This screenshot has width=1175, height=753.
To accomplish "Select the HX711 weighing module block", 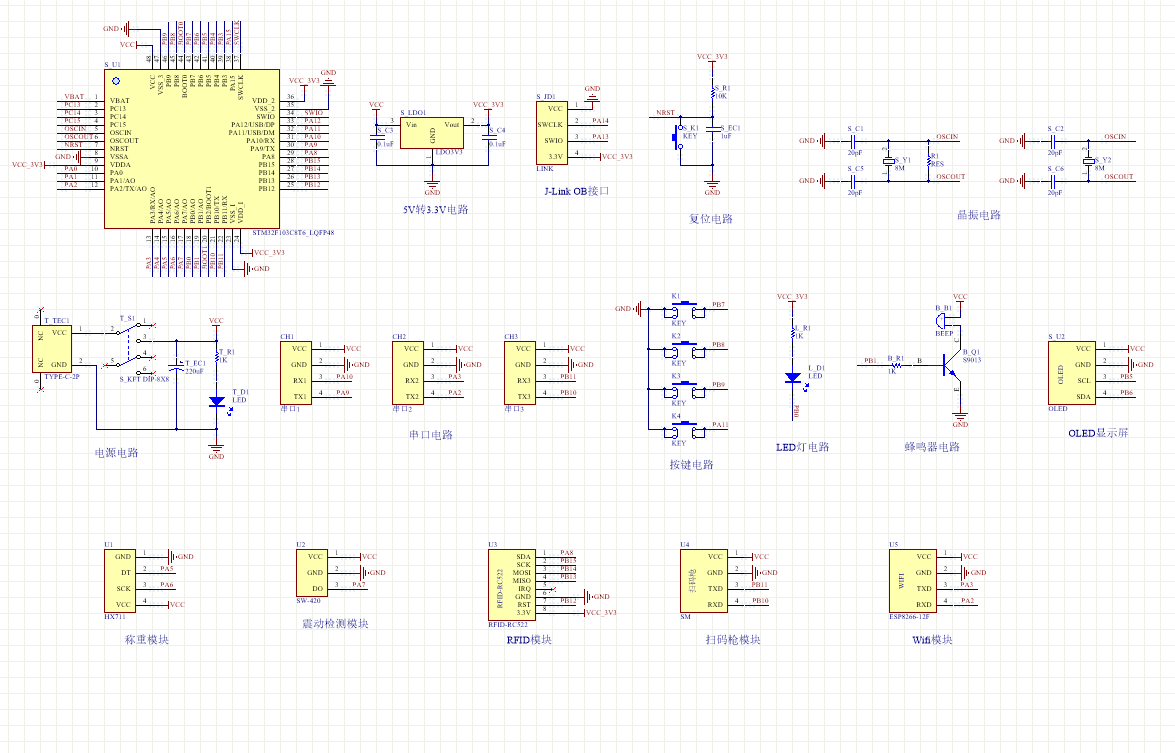I will click(119, 581).
